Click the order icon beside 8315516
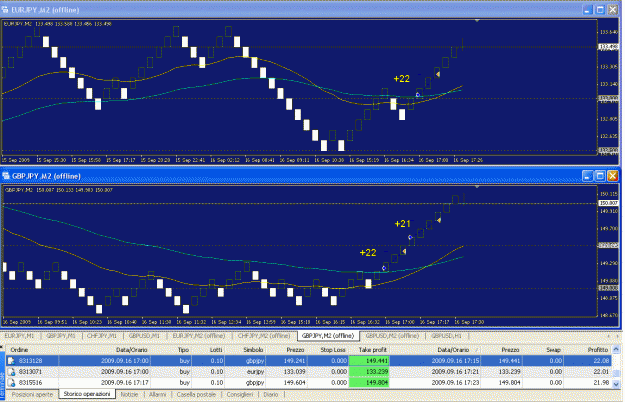Viewport: 625px width, 402px height. [x=11, y=383]
